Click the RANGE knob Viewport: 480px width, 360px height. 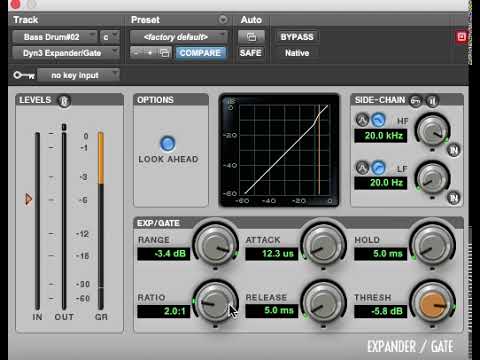[215, 245]
